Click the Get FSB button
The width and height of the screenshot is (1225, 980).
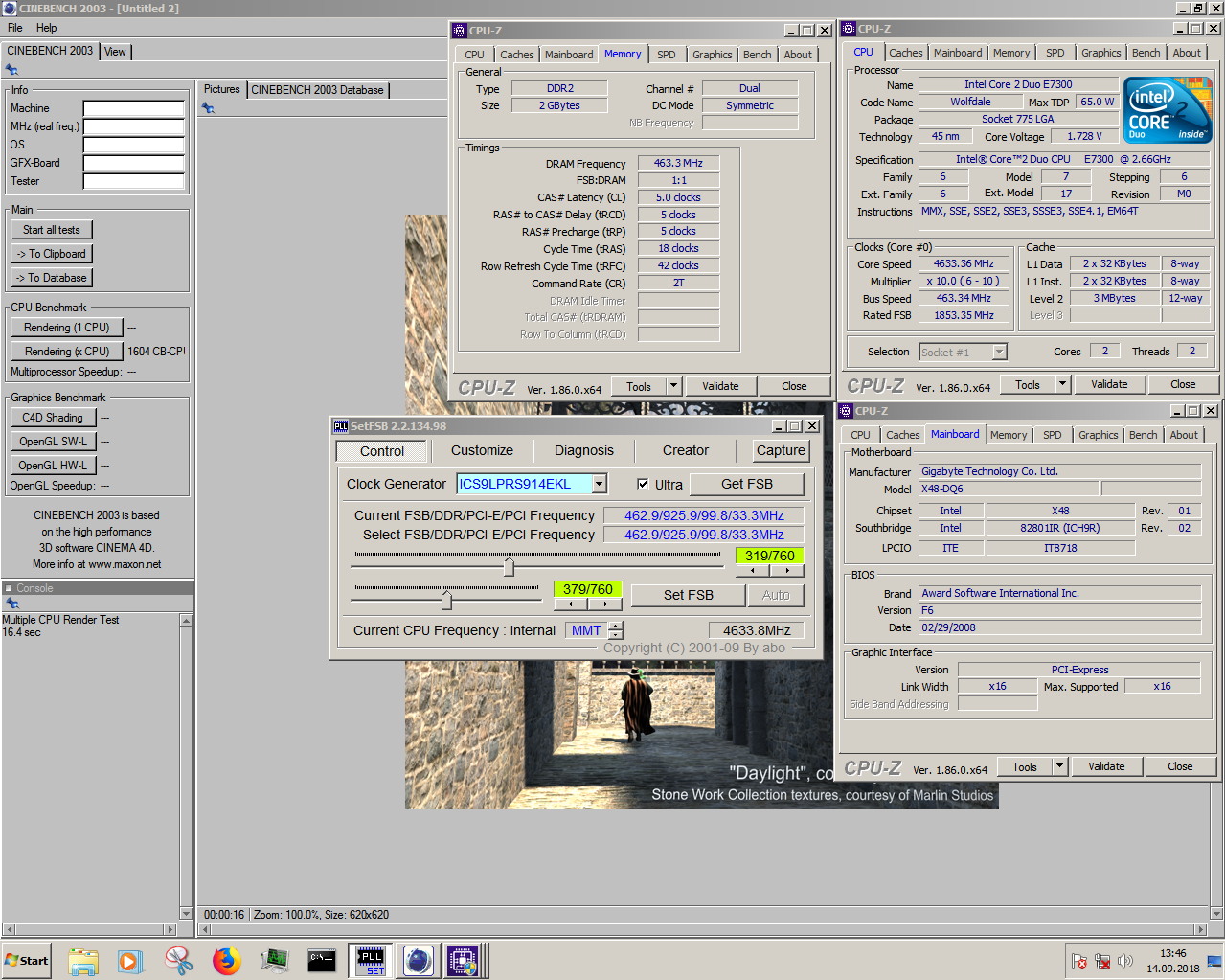point(747,484)
